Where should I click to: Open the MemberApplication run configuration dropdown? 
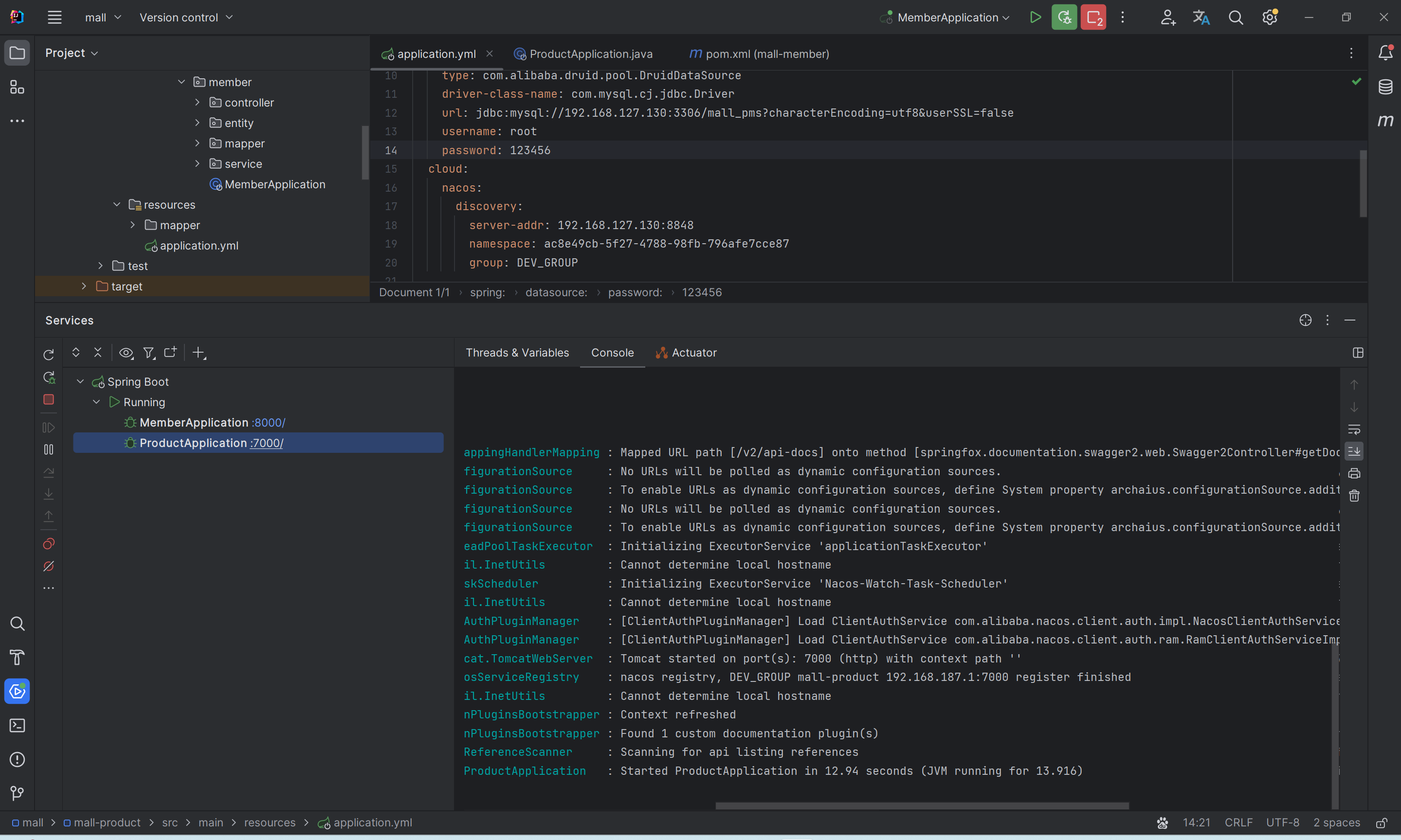945,18
